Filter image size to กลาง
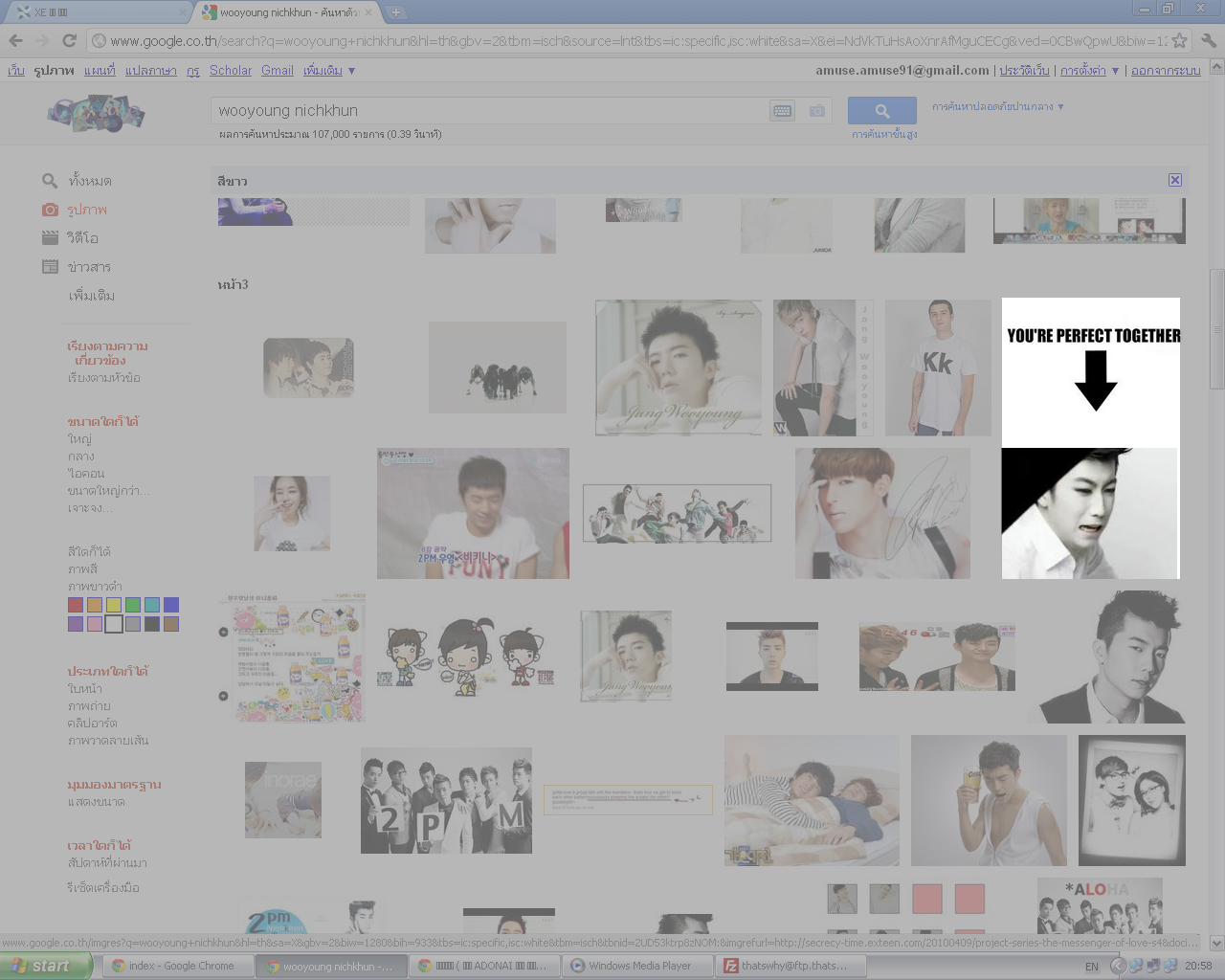 click(x=81, y=457)
